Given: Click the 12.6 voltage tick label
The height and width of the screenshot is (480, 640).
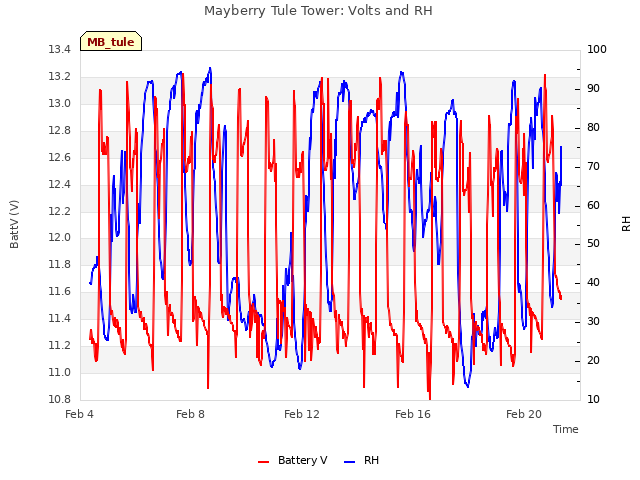Looking at the screenshot, I should coord(60,158).
